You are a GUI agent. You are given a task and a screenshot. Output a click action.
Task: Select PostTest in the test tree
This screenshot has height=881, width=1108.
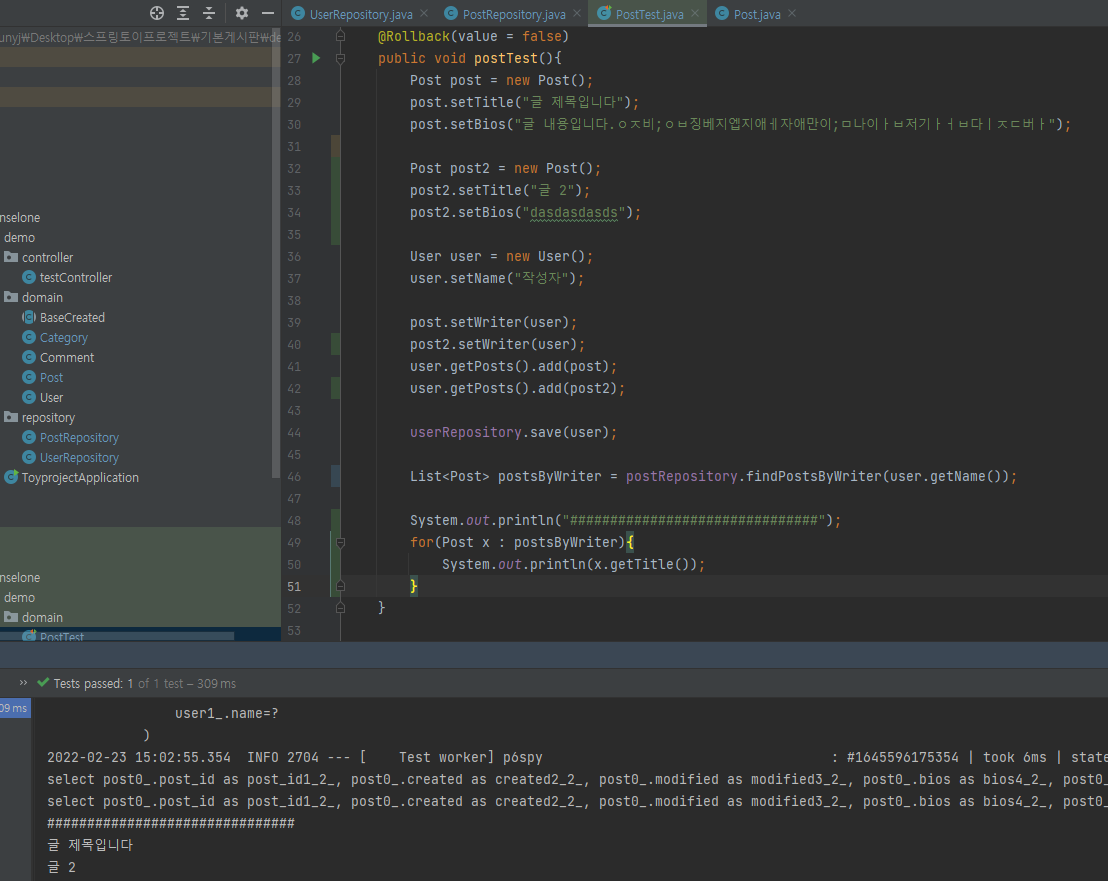coord(61,637)
